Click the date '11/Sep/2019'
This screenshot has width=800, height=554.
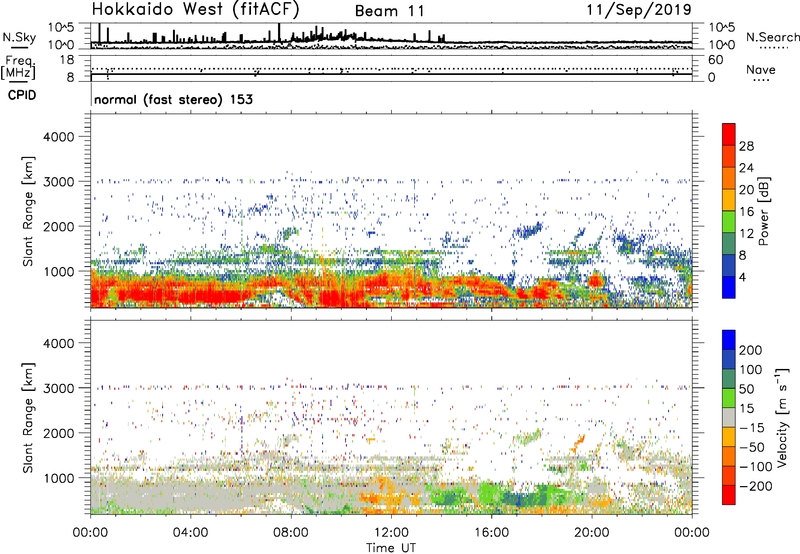pyautogui.click(x=639, y=9)
